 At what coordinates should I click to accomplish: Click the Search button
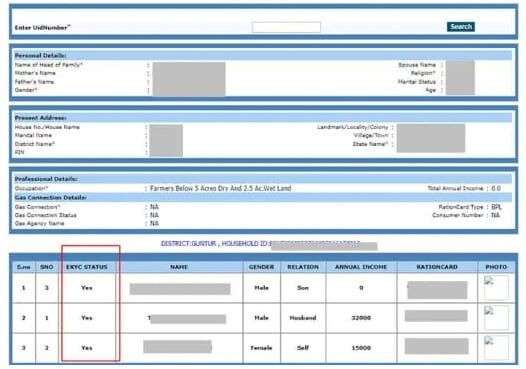coord(461,27)
